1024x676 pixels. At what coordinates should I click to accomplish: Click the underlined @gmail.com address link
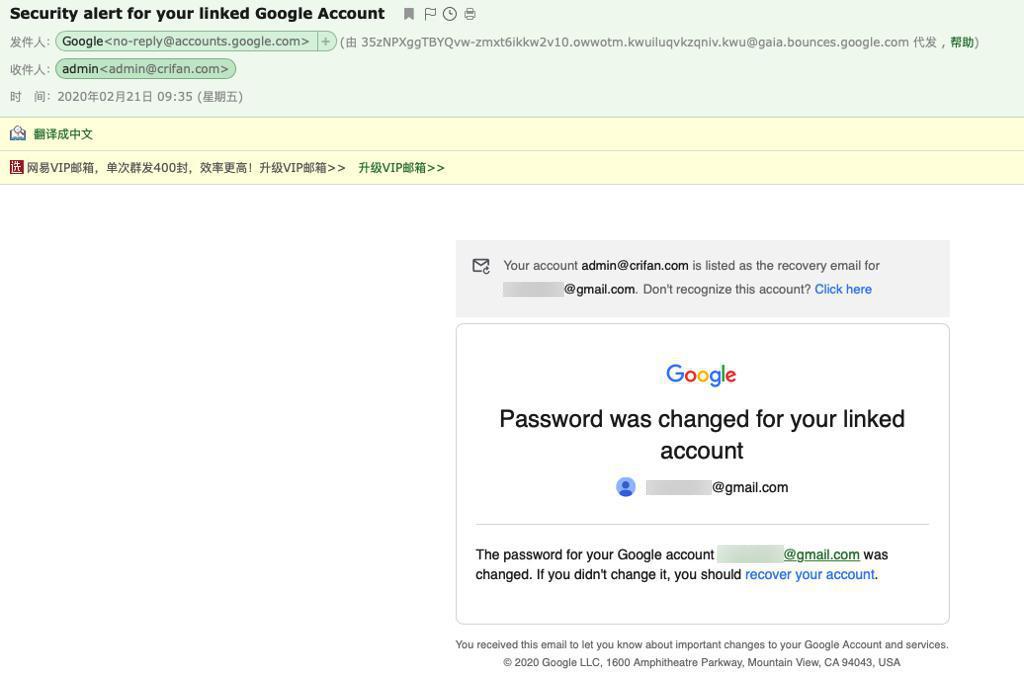[x=821, y=554]
